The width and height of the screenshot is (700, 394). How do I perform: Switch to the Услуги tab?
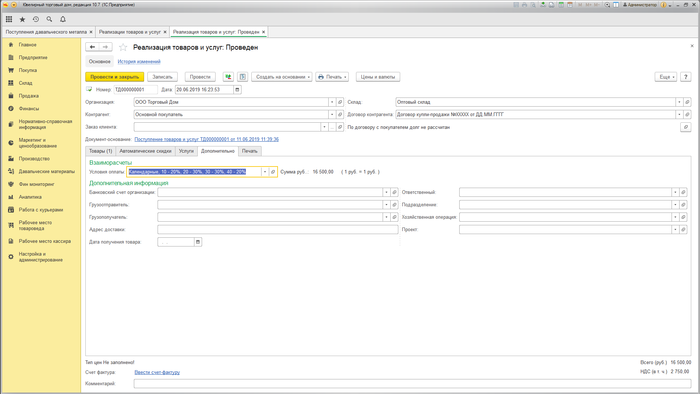pyautogui.click(x=186, y=151)
